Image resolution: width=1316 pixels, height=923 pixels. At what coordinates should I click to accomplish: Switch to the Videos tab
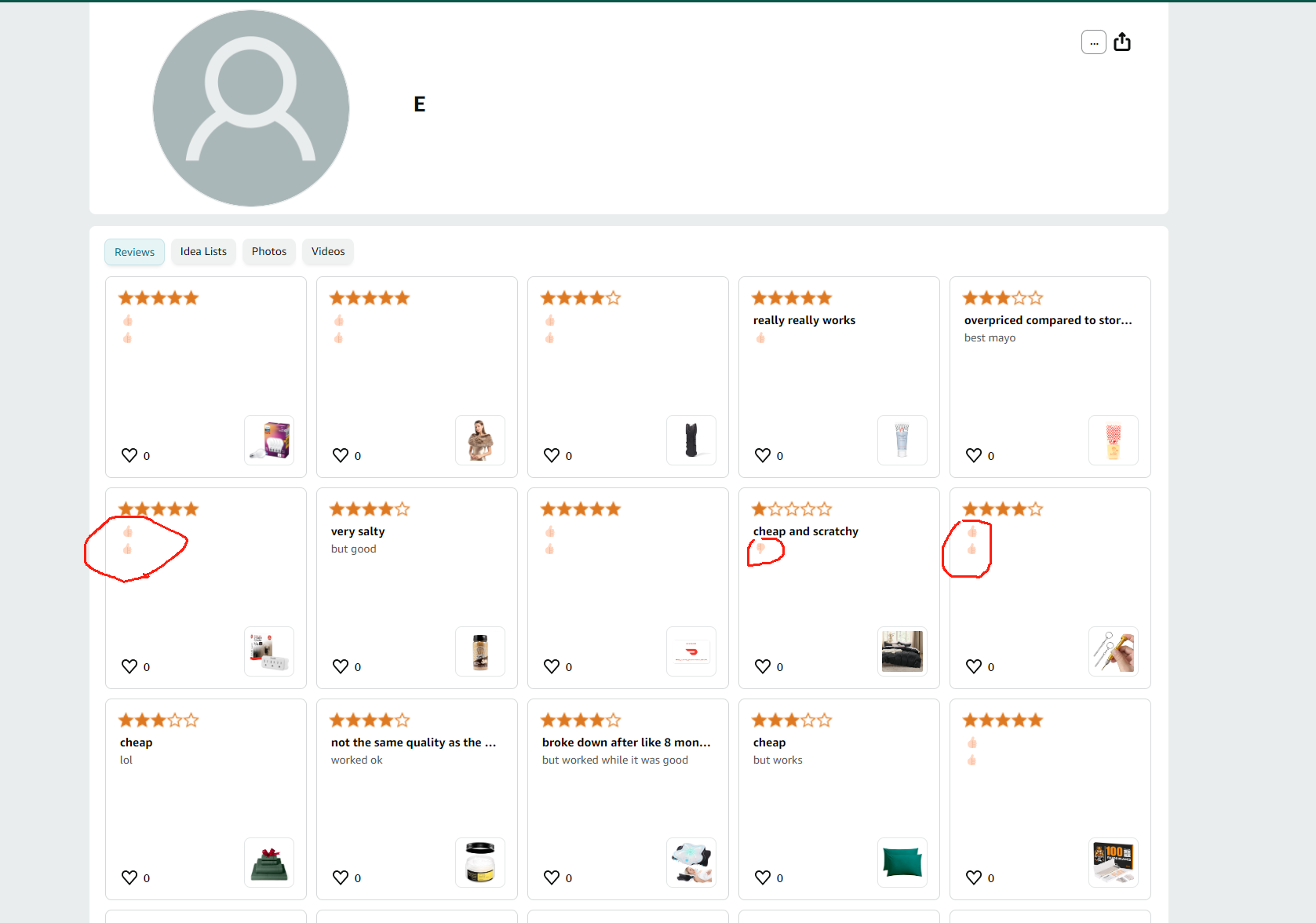tap(328, 251)
